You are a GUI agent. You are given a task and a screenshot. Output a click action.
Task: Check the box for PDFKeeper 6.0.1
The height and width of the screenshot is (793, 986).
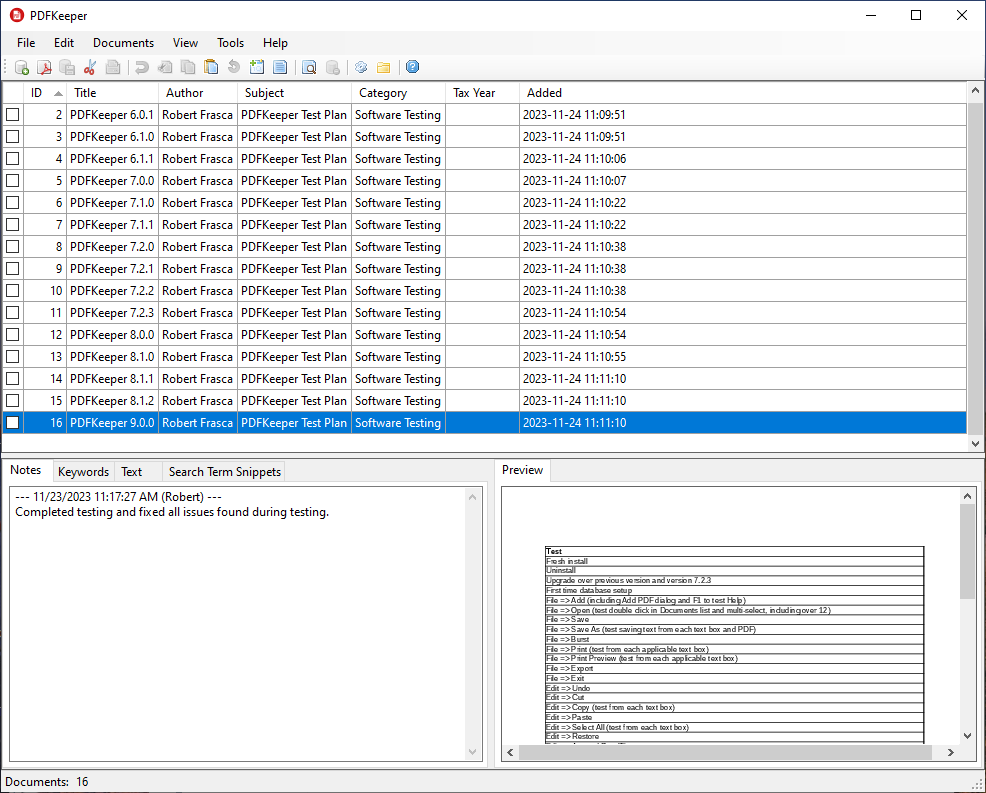[13, 114]
